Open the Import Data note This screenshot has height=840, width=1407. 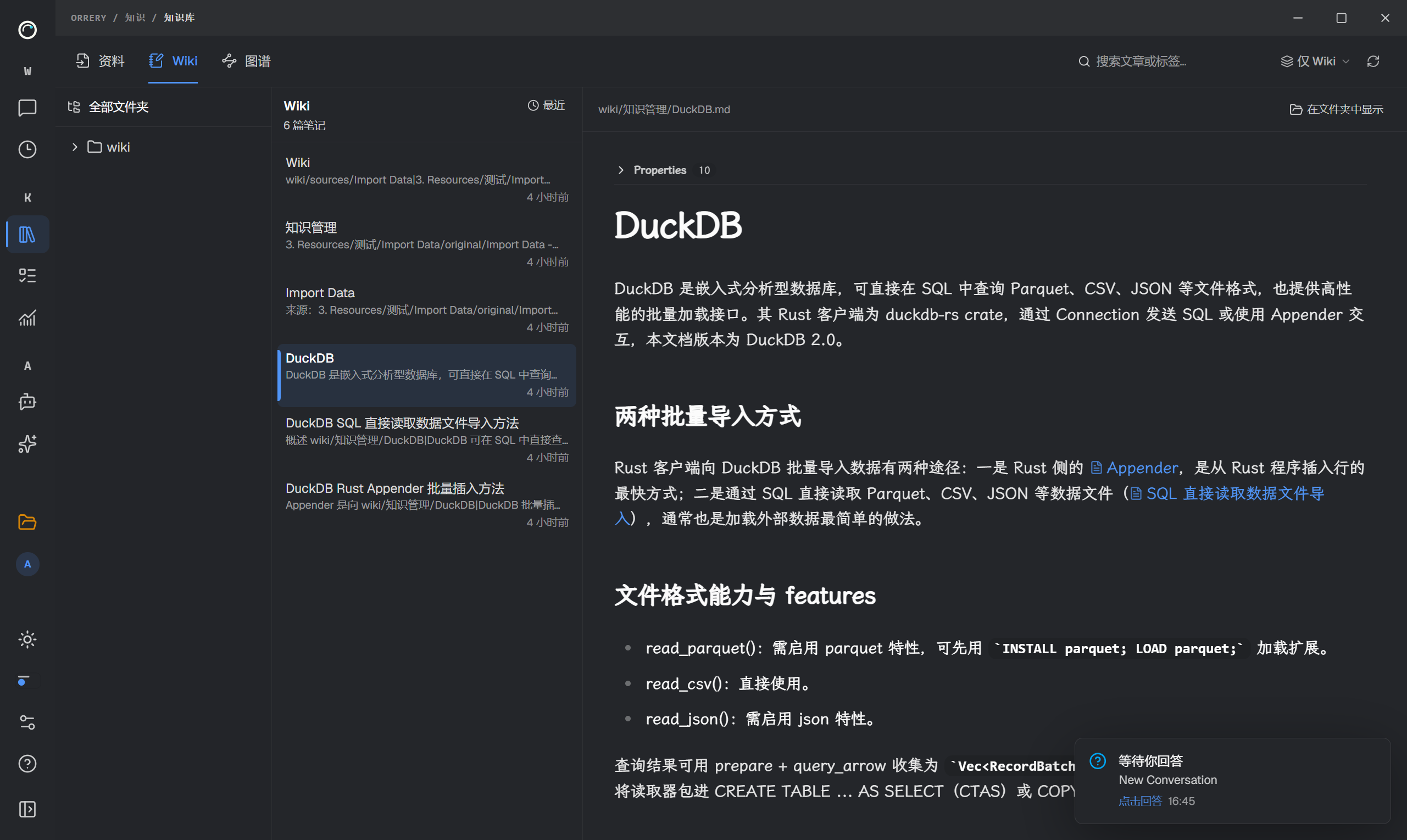coord(427,310)
